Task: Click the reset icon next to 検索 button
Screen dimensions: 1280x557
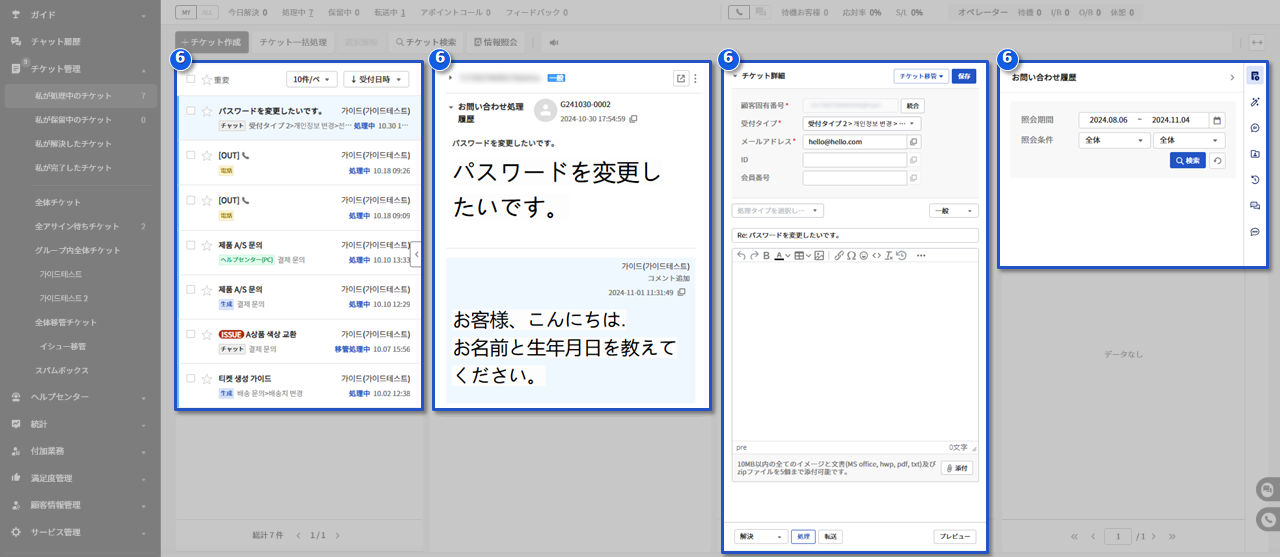Action: 1217,160
